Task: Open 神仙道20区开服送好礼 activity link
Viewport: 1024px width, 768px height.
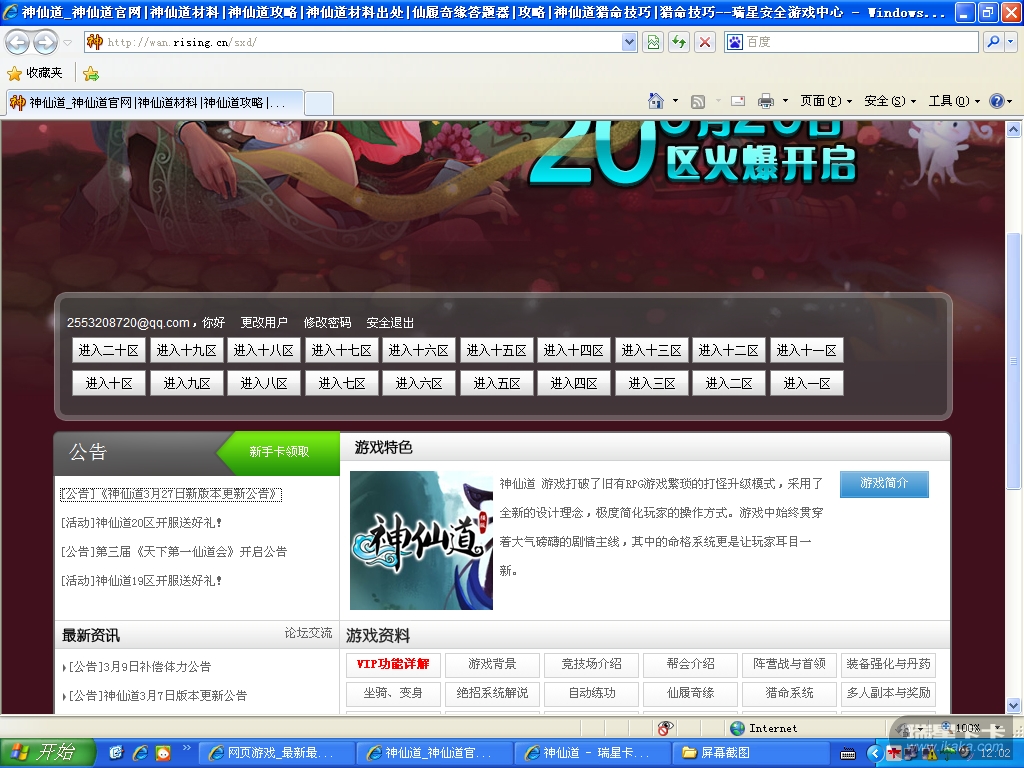Action: (142, 523)
